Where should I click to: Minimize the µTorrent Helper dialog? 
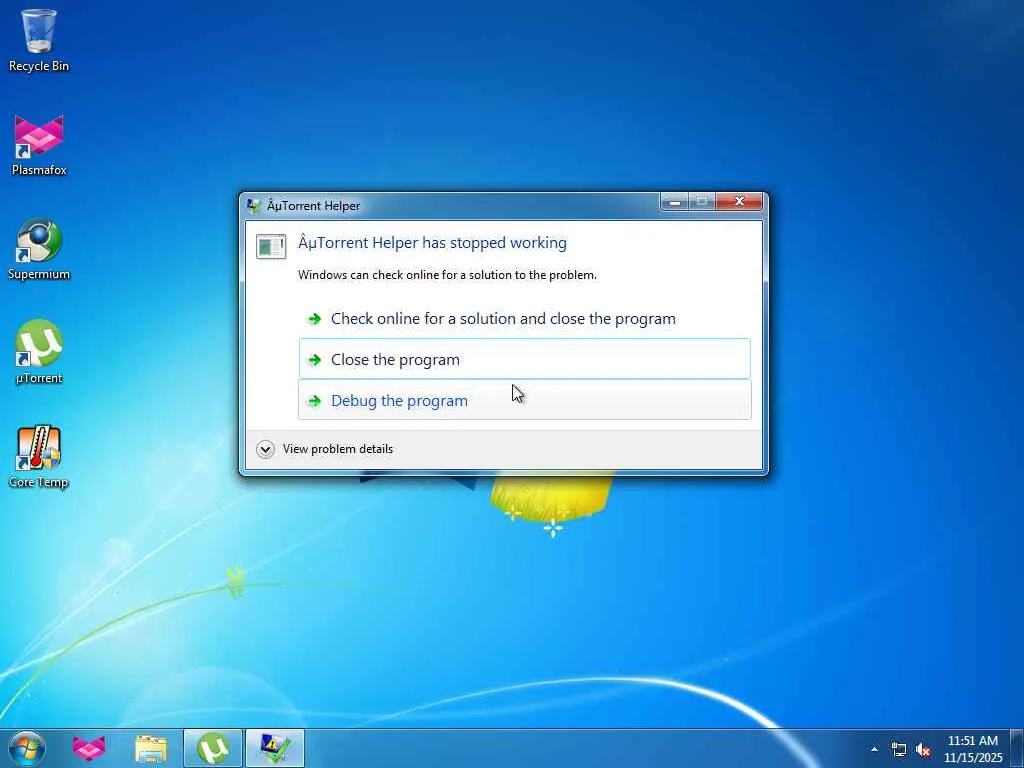pyautogui.click(x=675, y=202)
